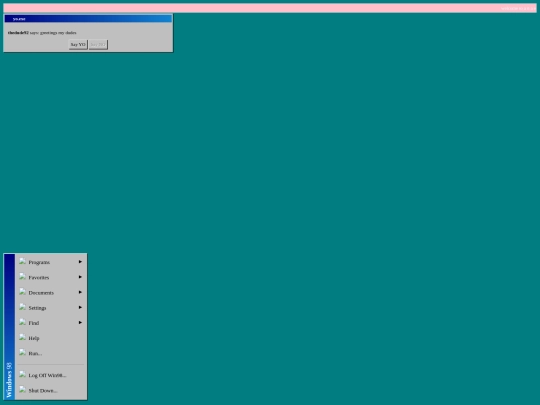The image size is (540, 405).
Task: Click the icon beside Programs
Action: pyautogui.click(x=22, y=261)
